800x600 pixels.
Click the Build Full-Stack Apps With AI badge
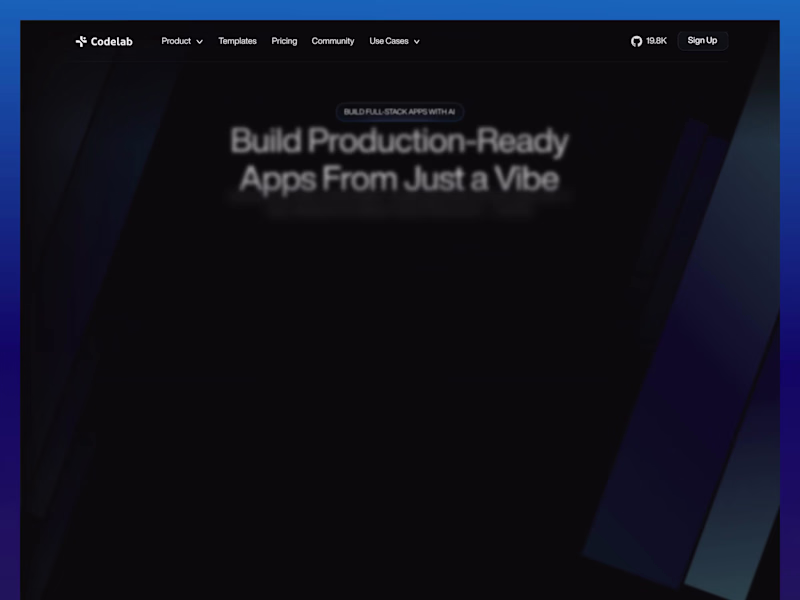399,112
